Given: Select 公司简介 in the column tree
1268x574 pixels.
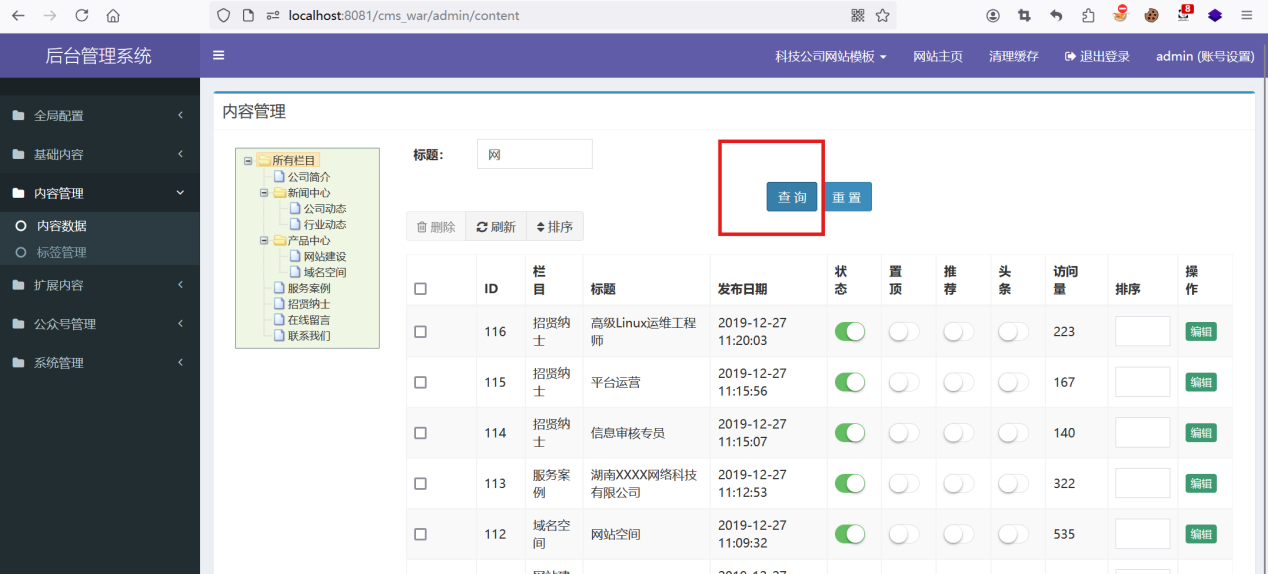Looking at the screenshot, I should pos(309,177).
